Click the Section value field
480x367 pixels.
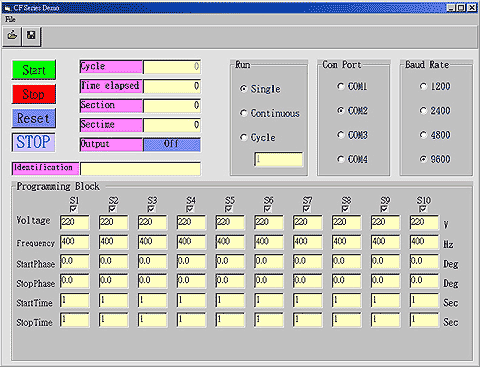(x=172, y=106)
